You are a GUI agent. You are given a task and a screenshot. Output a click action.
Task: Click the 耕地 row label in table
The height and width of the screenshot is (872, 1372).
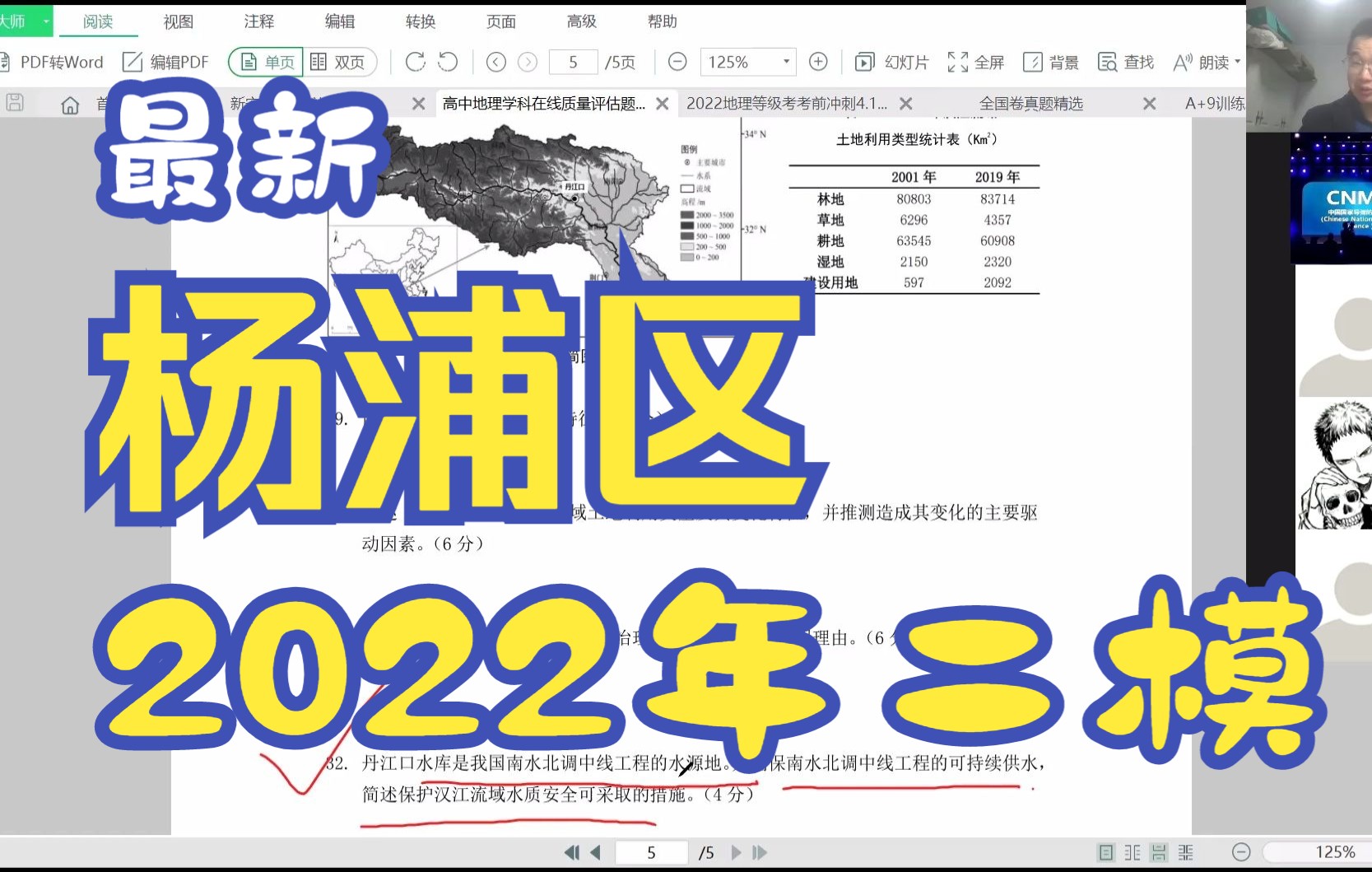pyautogui.click(x=830, y=241)
